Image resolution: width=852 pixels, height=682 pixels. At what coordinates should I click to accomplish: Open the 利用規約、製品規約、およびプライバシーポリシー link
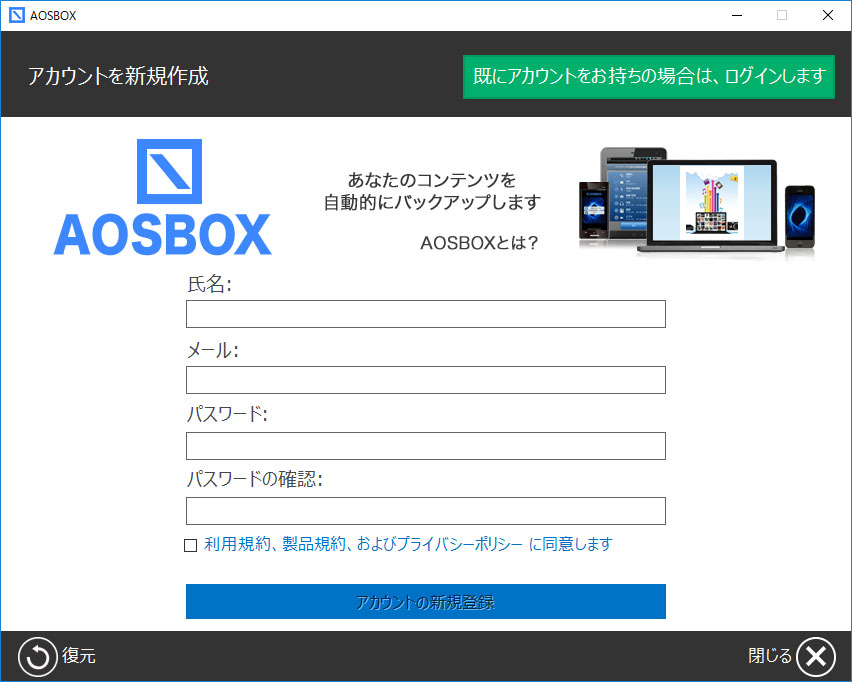[x=364, y=544]
